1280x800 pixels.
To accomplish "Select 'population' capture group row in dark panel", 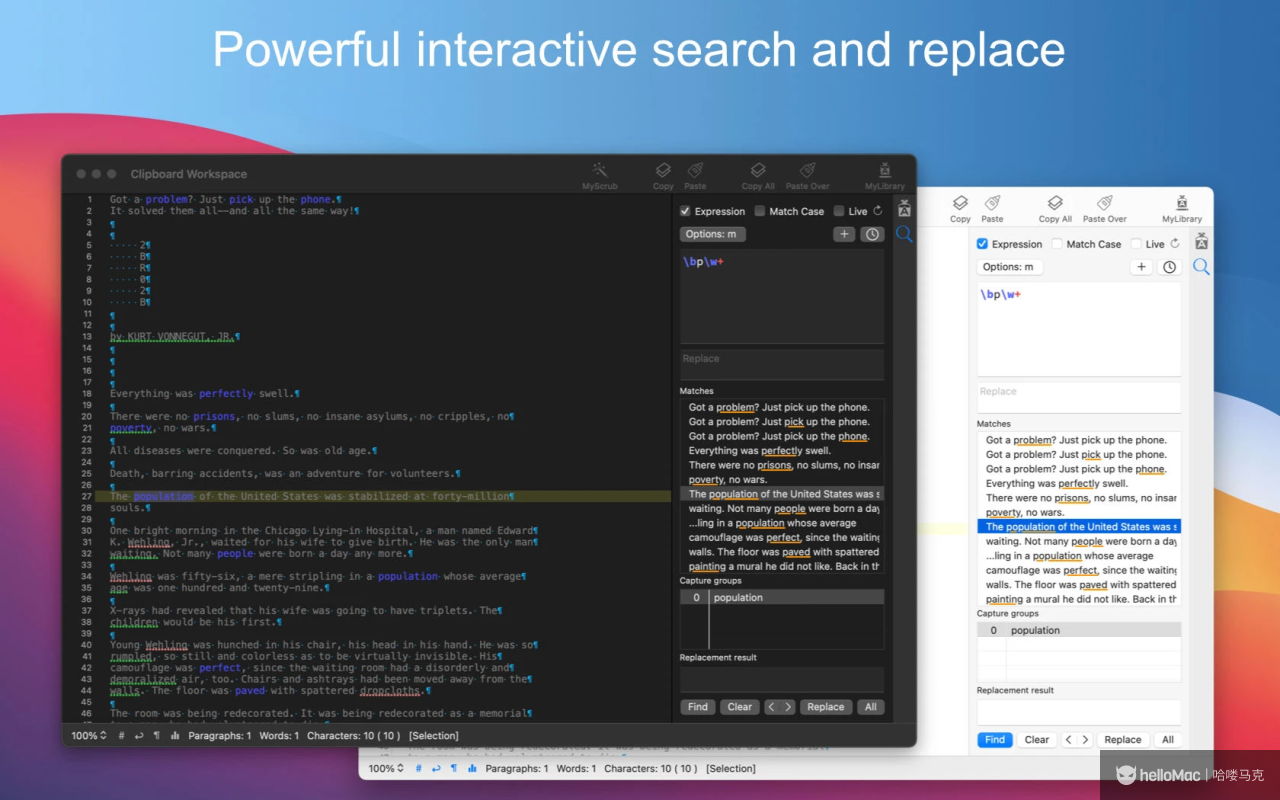I will 782,597.
